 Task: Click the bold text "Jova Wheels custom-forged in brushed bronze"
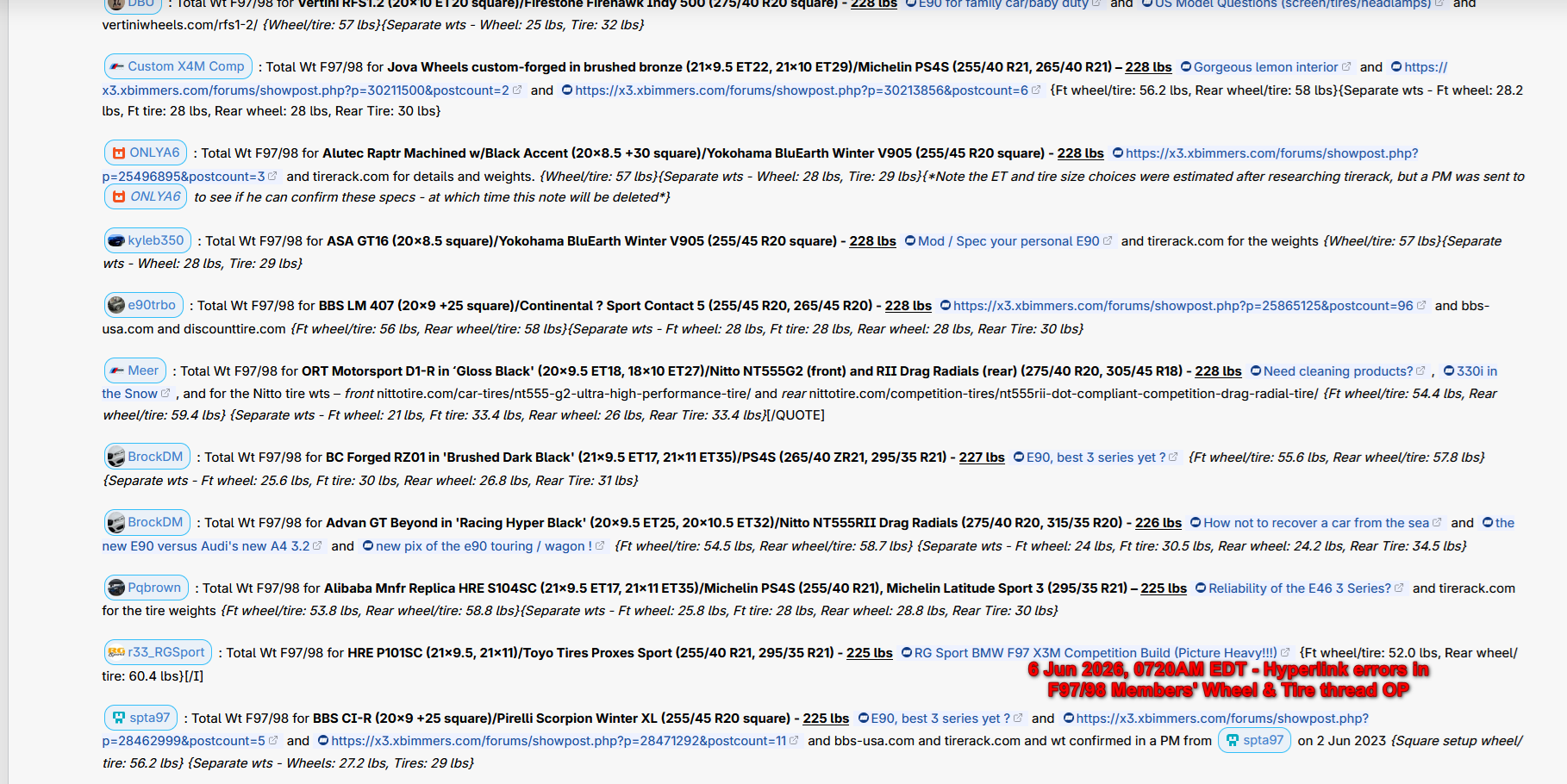coord(534,67)
